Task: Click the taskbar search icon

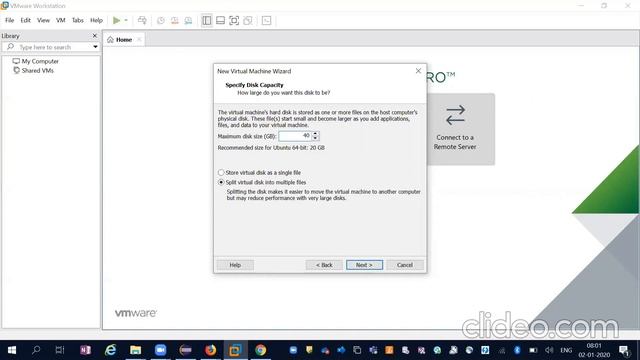Action: pos(36,350)
